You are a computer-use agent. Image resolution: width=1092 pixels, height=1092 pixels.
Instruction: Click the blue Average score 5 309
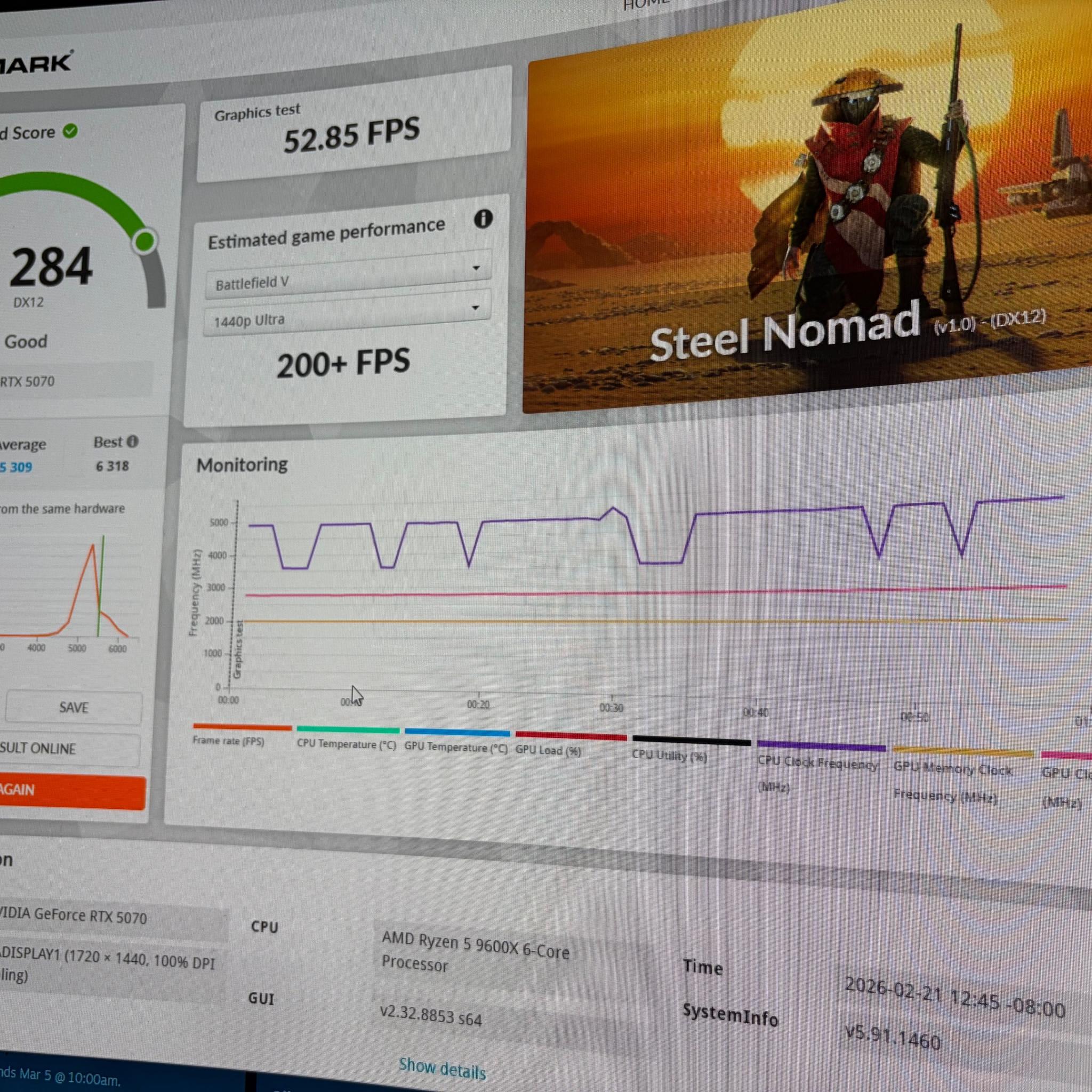click(x=16, y=468)
